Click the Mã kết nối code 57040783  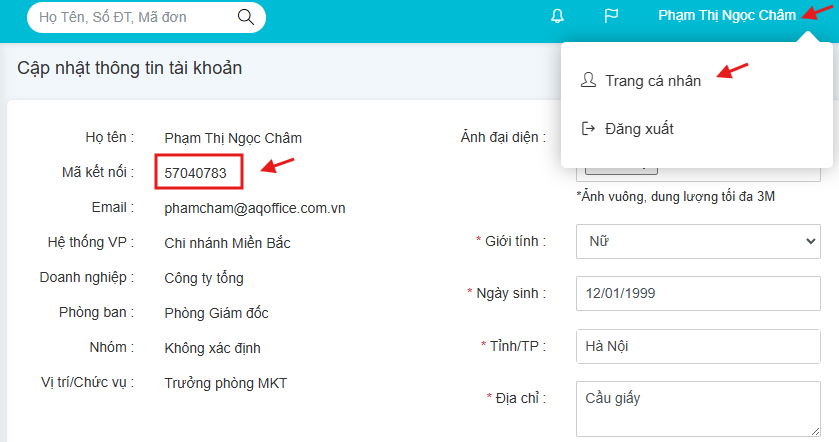[x=196, y=173]
